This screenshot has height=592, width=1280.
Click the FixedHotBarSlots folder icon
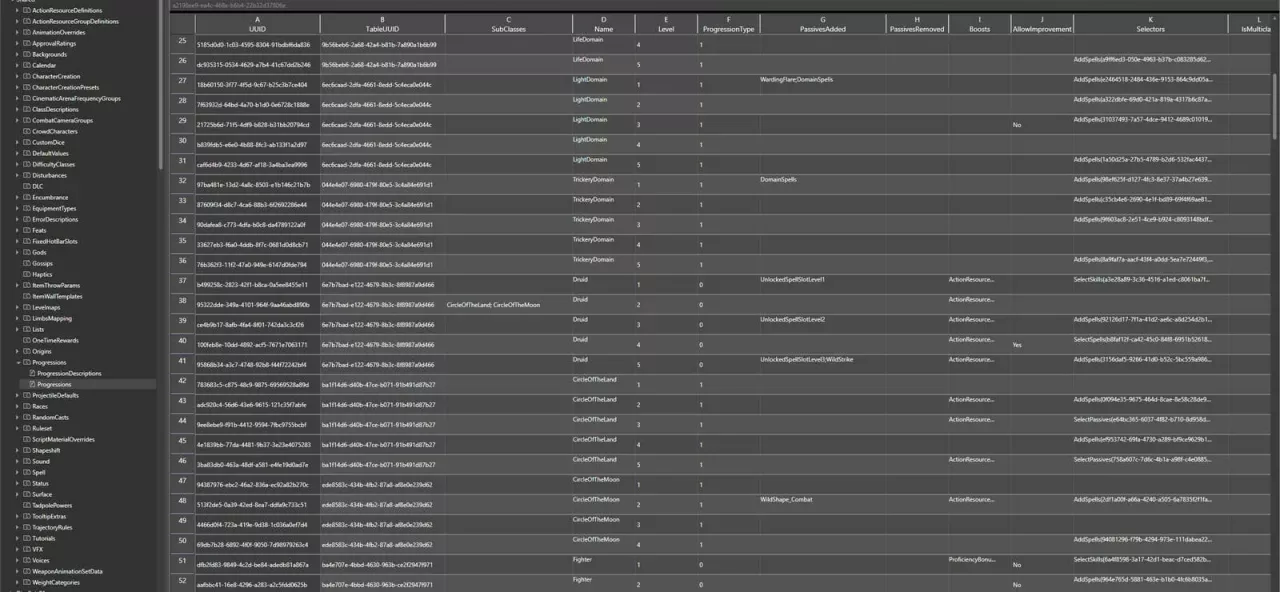(x=27, y=241)
